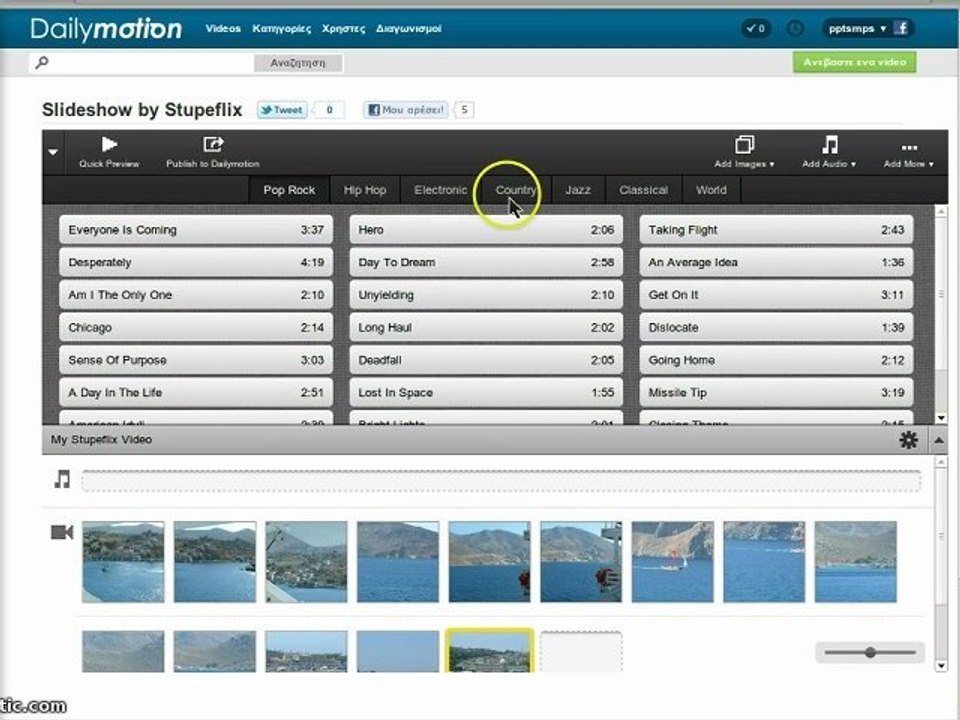Open the Add Audio dropdown
This screenshot has width=960, height=720.
click(x=829, y=152)
